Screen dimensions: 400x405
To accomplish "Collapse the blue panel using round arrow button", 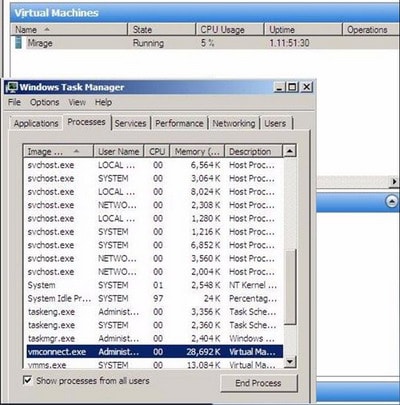I will 392,201.
